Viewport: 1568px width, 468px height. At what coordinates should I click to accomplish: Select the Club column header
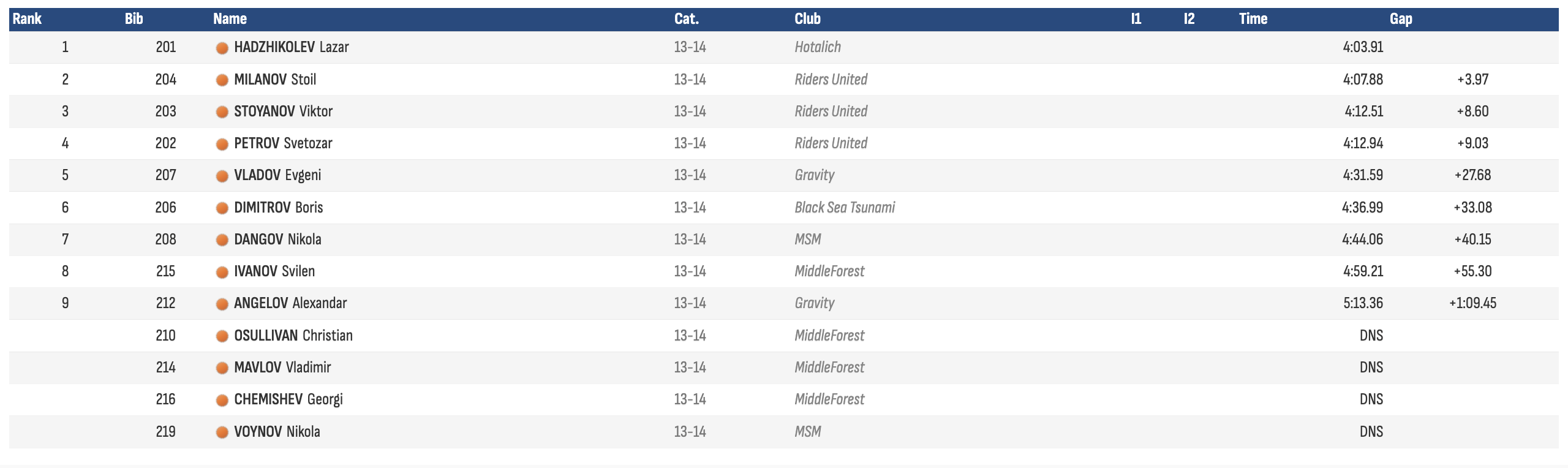pos(807,19)
